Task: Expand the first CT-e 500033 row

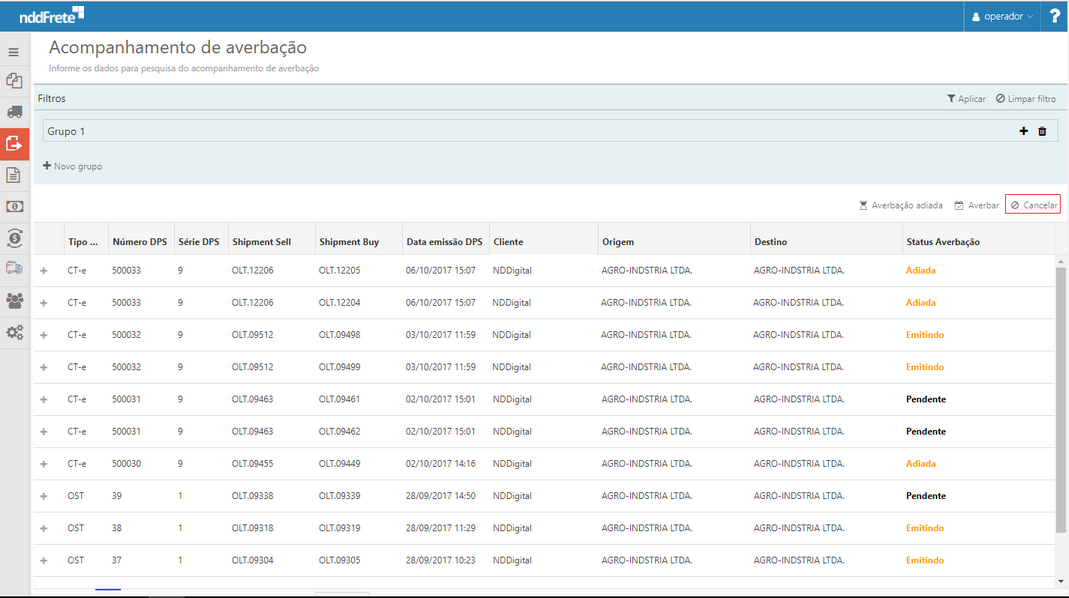Action: [43, 271]
